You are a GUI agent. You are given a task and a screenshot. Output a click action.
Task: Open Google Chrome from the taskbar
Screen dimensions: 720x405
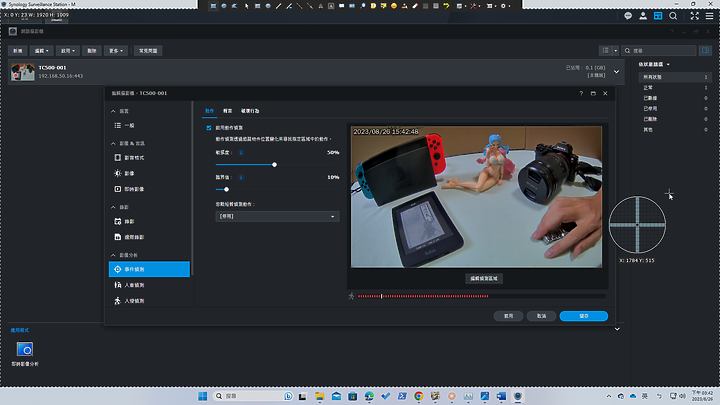[x=418, y=396]
